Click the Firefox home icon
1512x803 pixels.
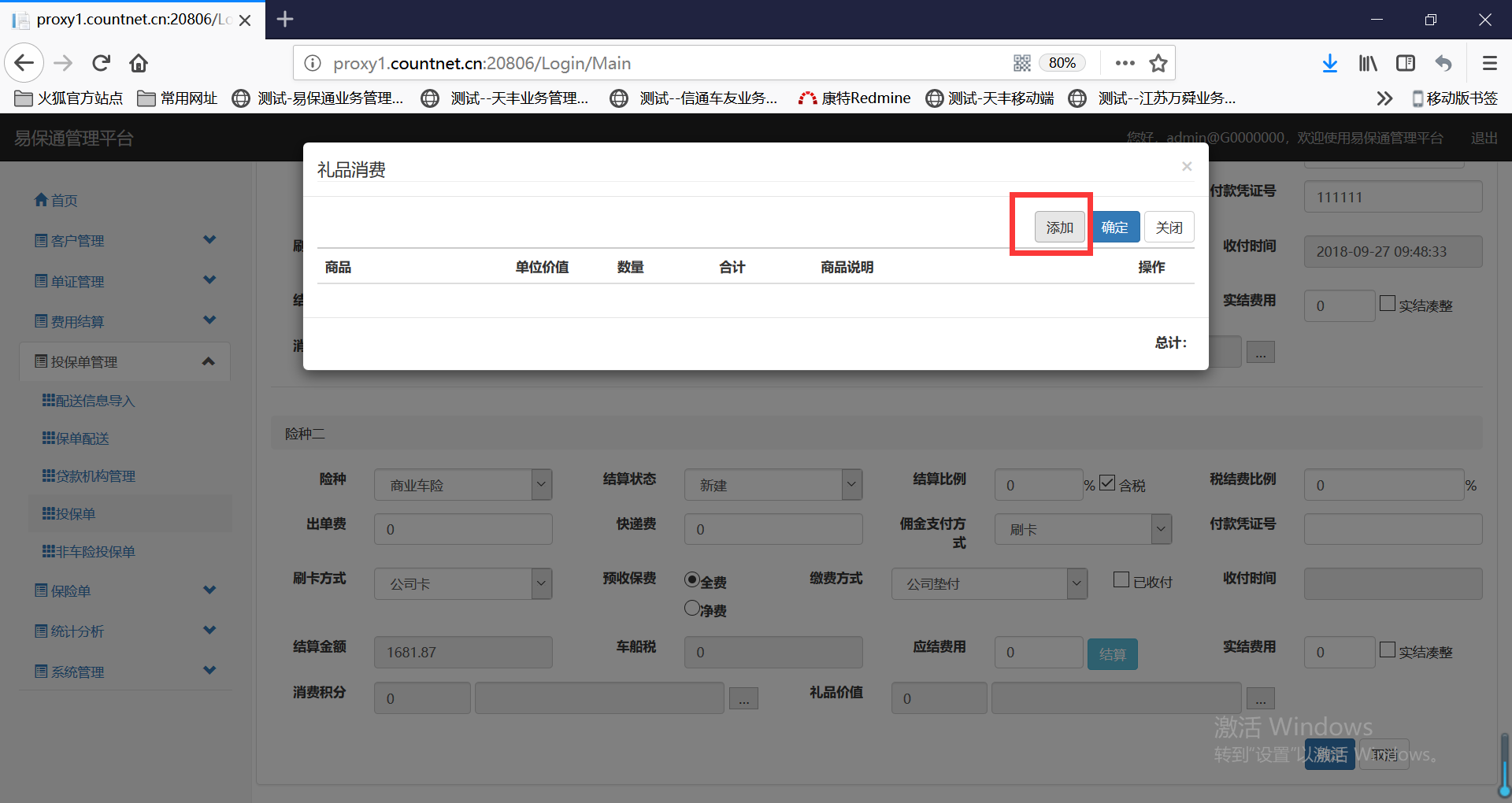(x=139, y=63)
